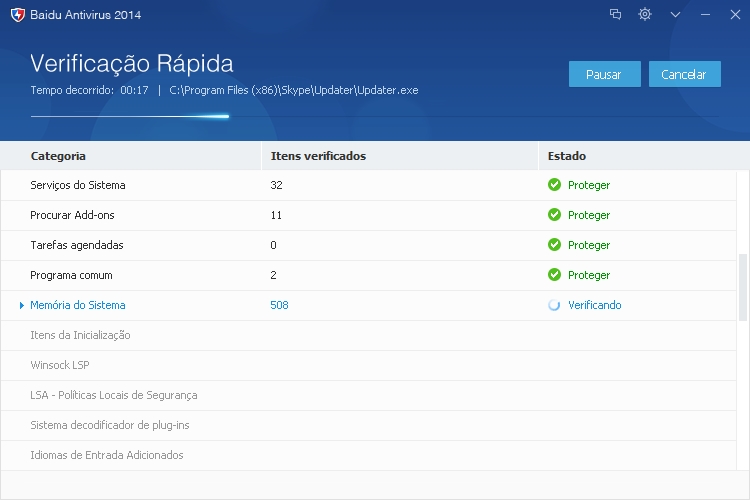
Task: Open the feedback chat icon in title bar
Action: pos(615,14)
